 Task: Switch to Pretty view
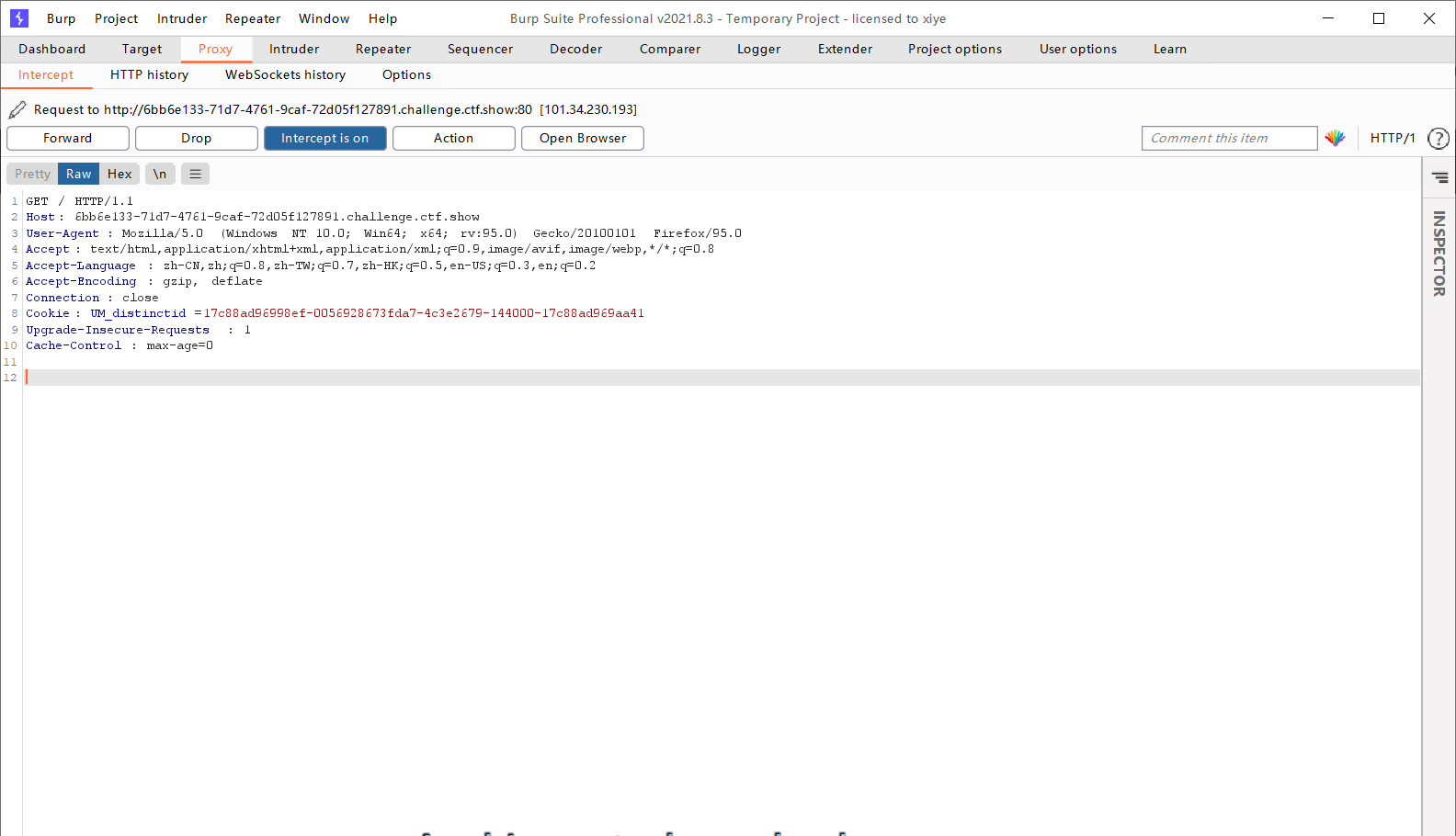32,174
